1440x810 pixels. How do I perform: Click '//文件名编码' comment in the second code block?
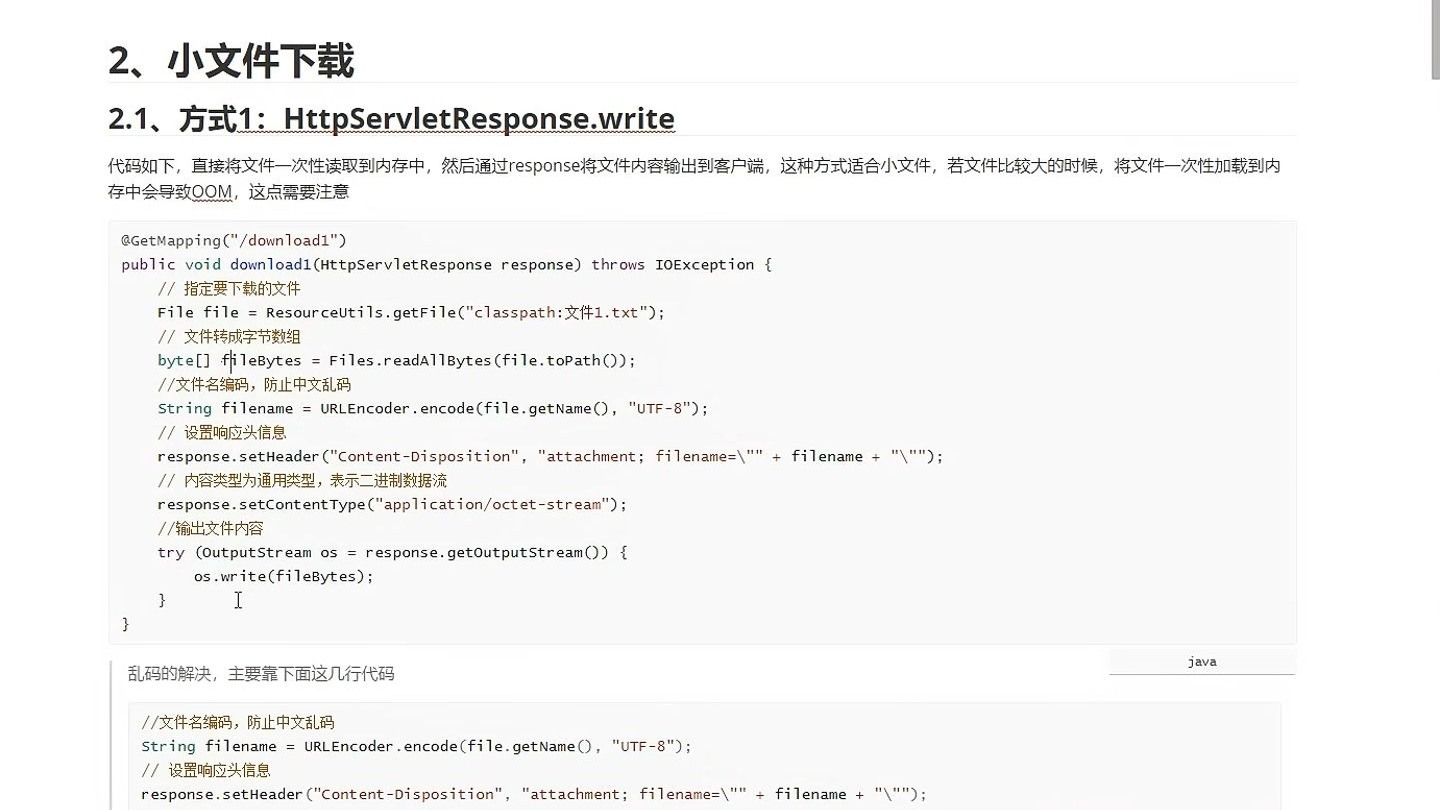238,722
